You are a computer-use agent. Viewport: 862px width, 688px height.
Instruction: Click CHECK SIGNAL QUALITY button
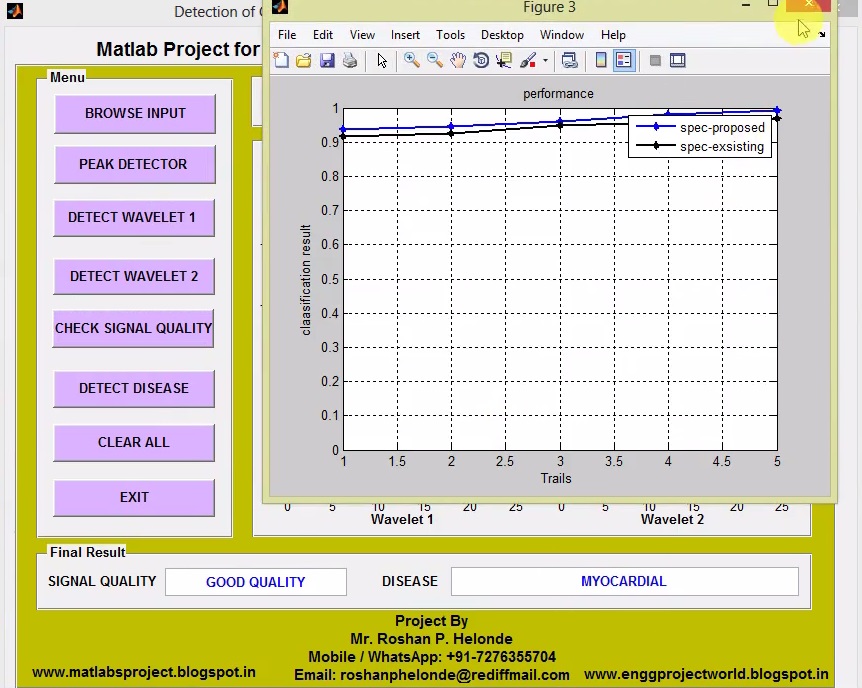pos(133,328)
